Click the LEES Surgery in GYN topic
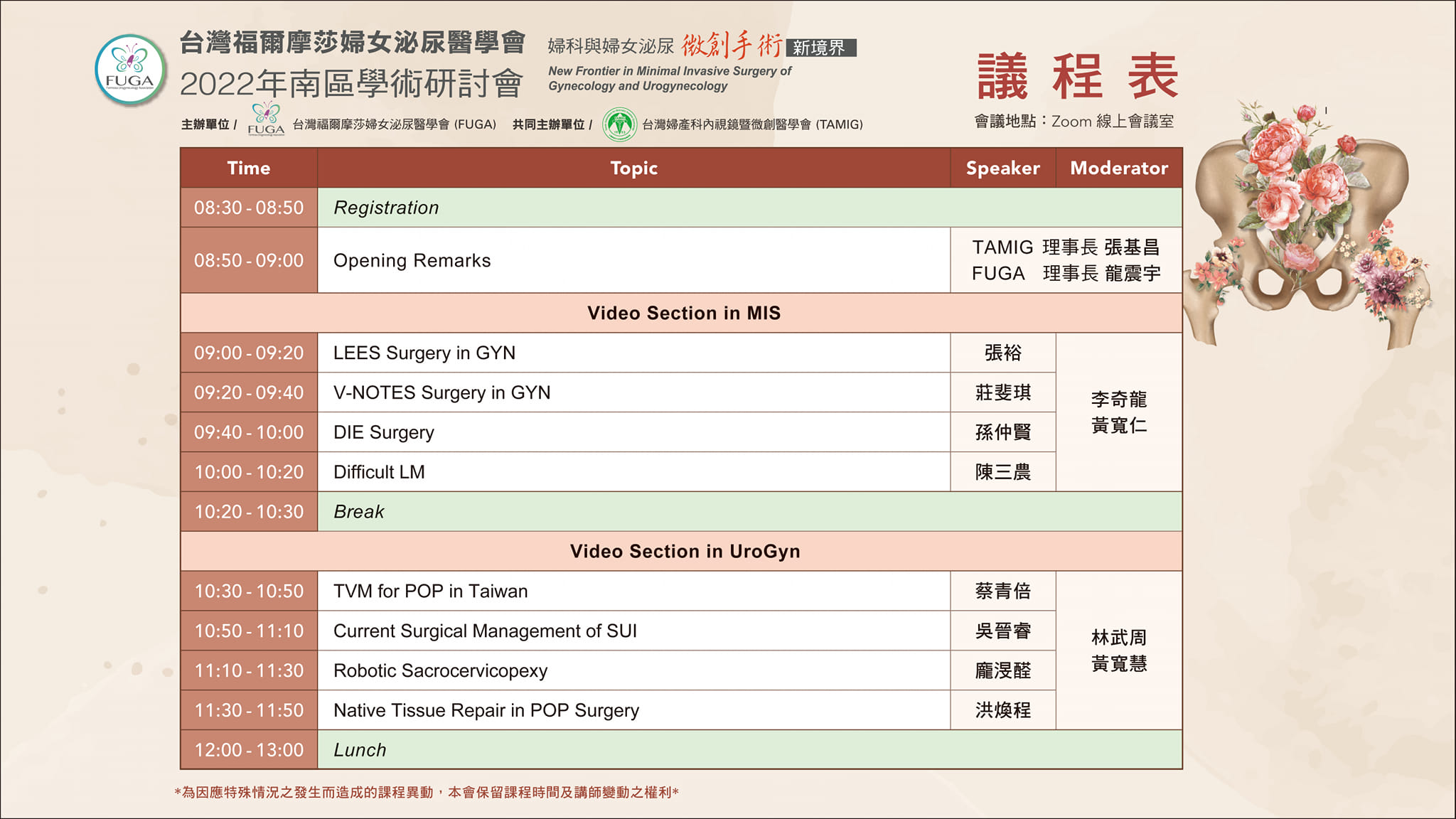The image size is (1456, 819). click(x=424, y=353)
